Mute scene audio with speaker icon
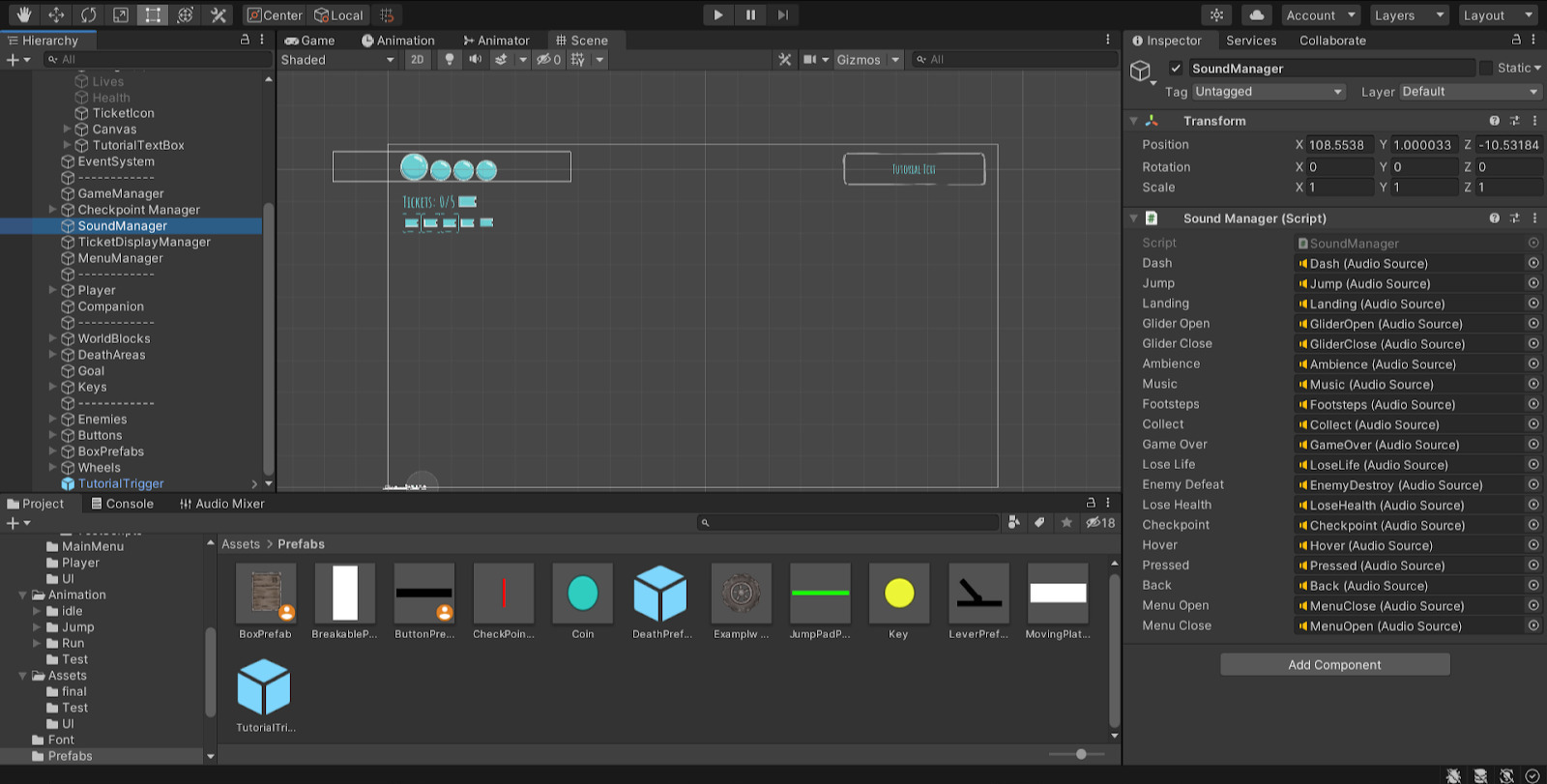This screenshot has height=784, width=1547. tap(475, 59)
